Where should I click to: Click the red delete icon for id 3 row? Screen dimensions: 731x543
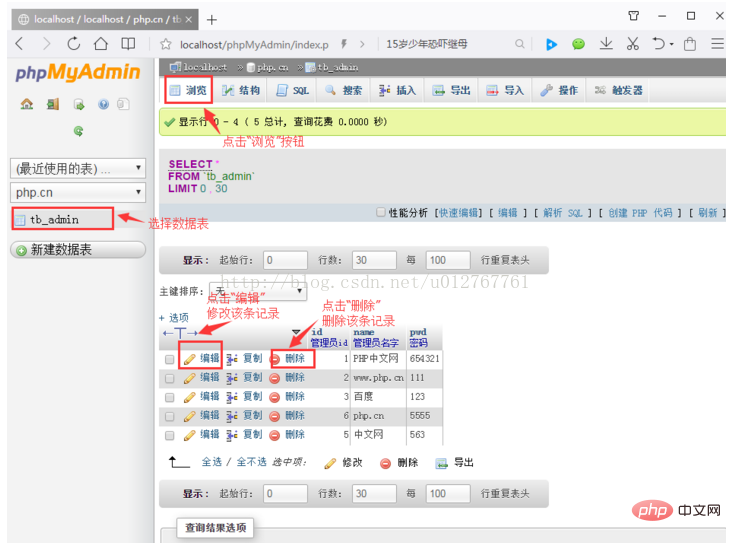[275, 397]
